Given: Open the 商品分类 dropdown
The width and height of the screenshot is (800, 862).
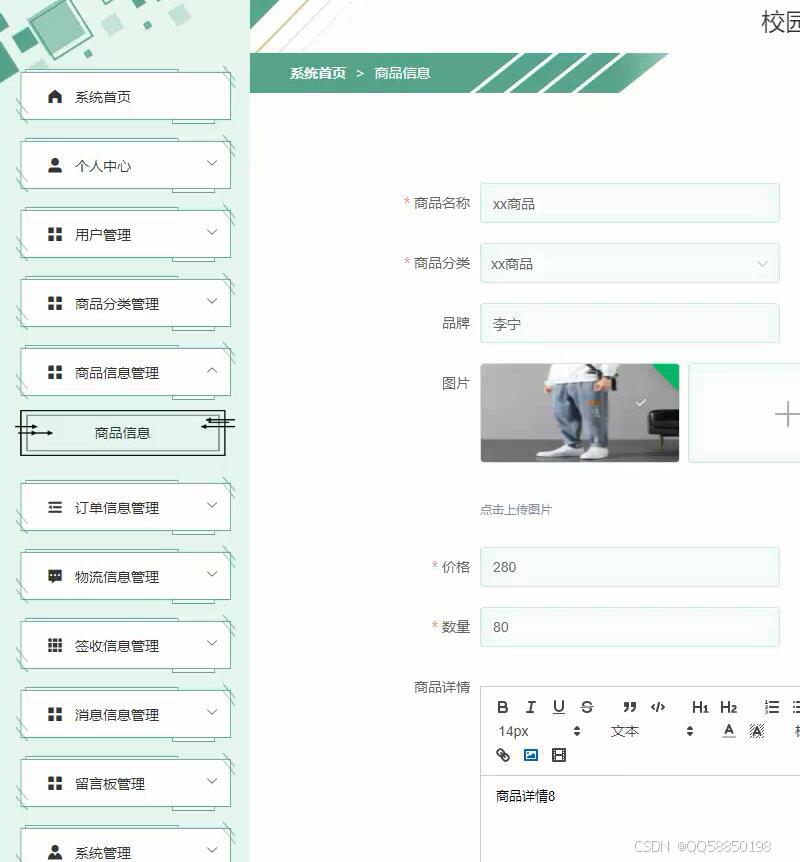Looking at the screenshot, I should pos(630,263).
